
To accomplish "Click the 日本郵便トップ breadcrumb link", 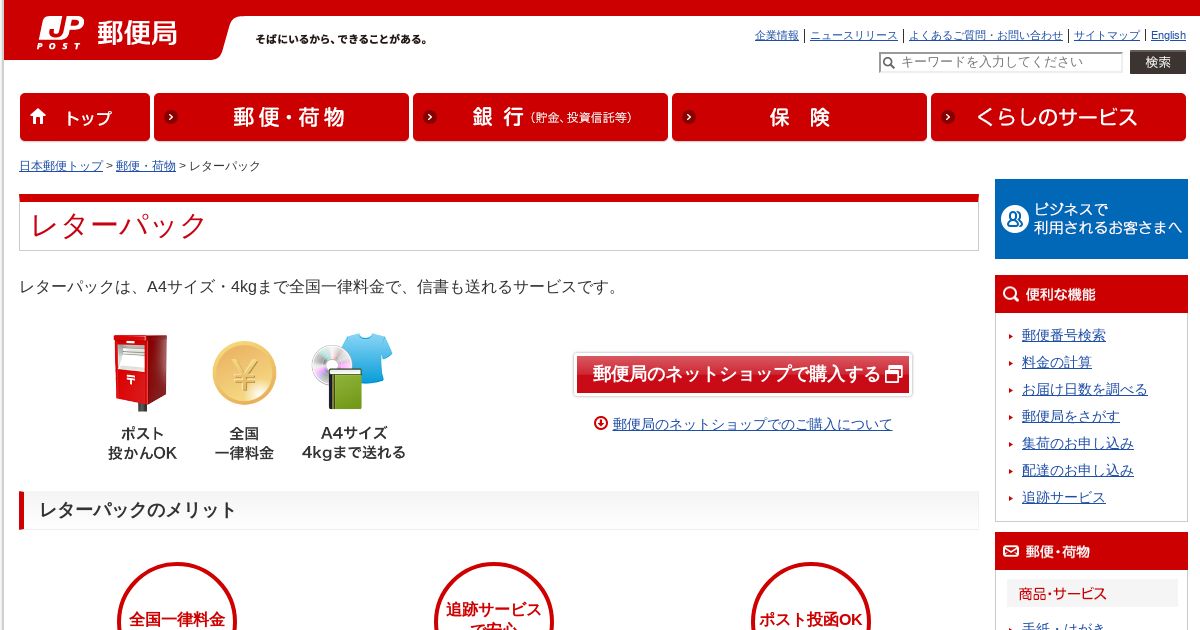I will [x=61, y=166].
